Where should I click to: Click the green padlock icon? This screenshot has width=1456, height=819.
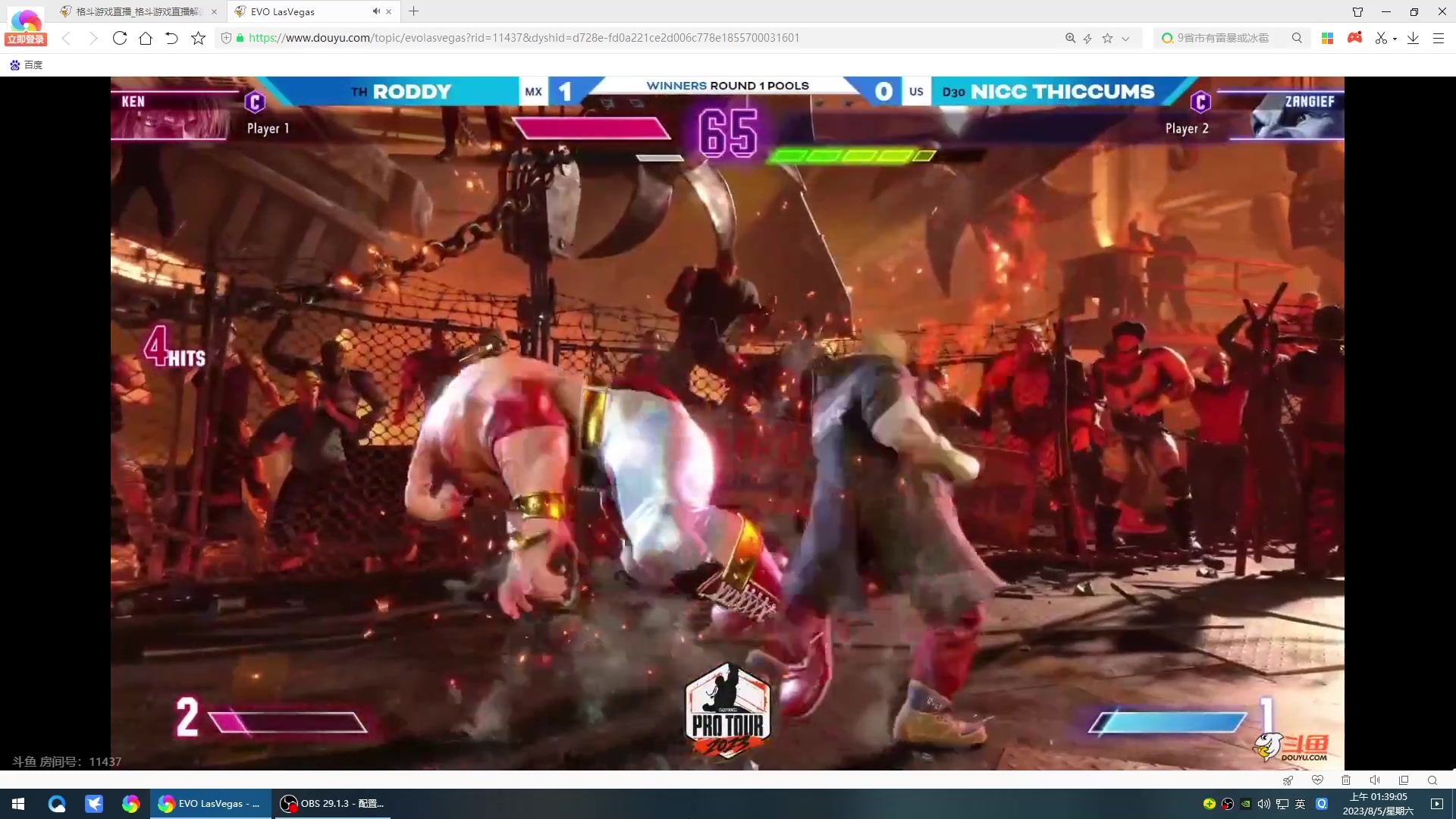240,38
